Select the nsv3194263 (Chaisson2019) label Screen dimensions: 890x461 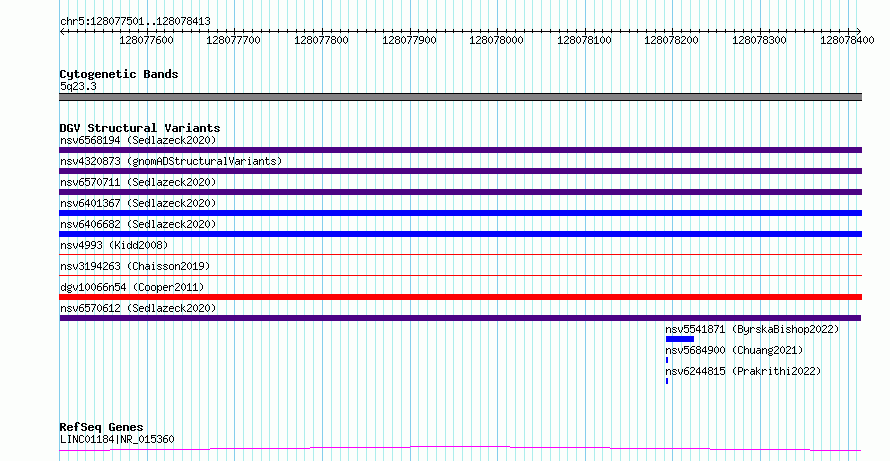click(x=135, y=266)
